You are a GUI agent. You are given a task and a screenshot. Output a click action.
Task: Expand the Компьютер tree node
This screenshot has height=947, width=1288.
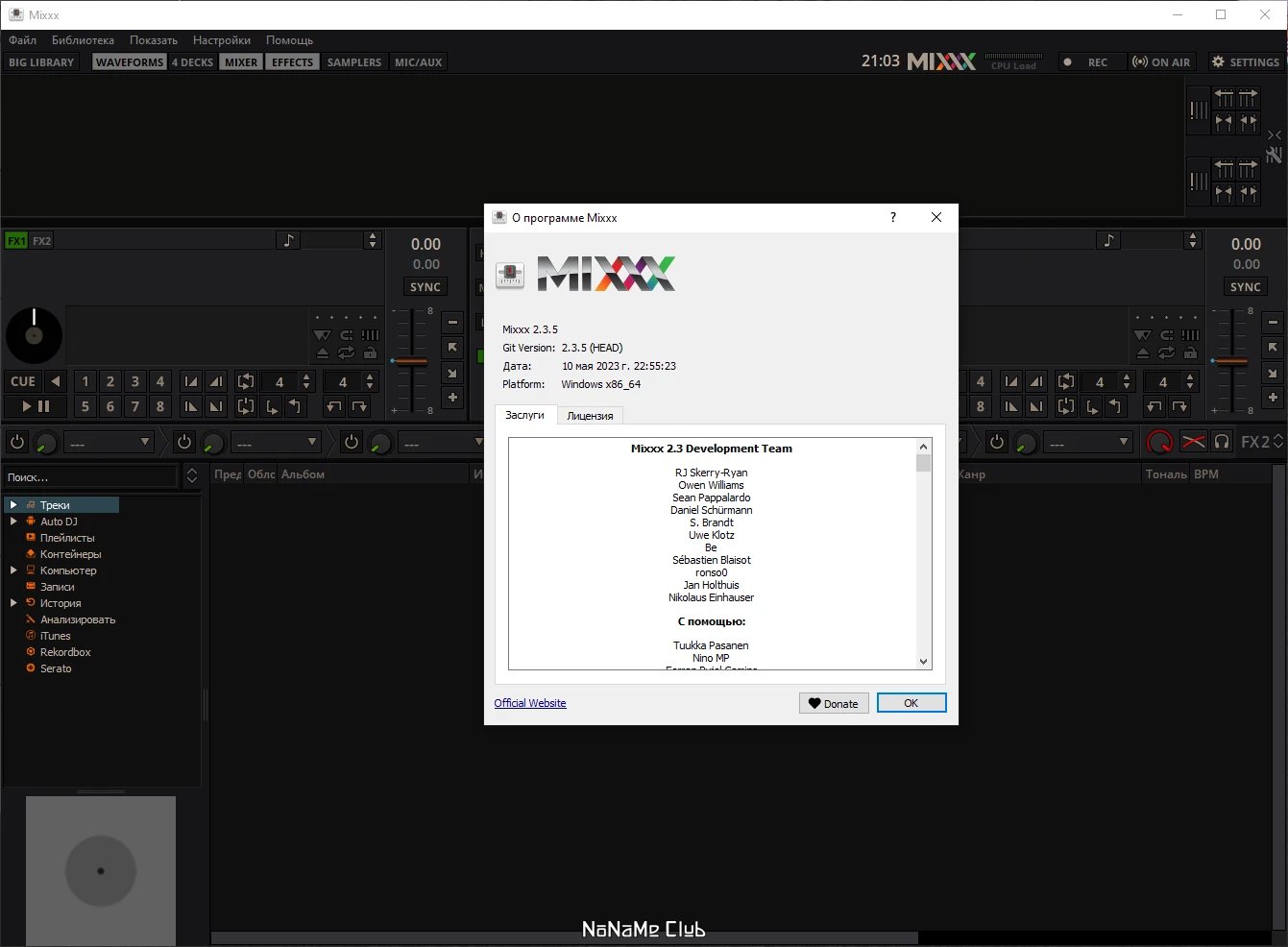coord(13,570)
